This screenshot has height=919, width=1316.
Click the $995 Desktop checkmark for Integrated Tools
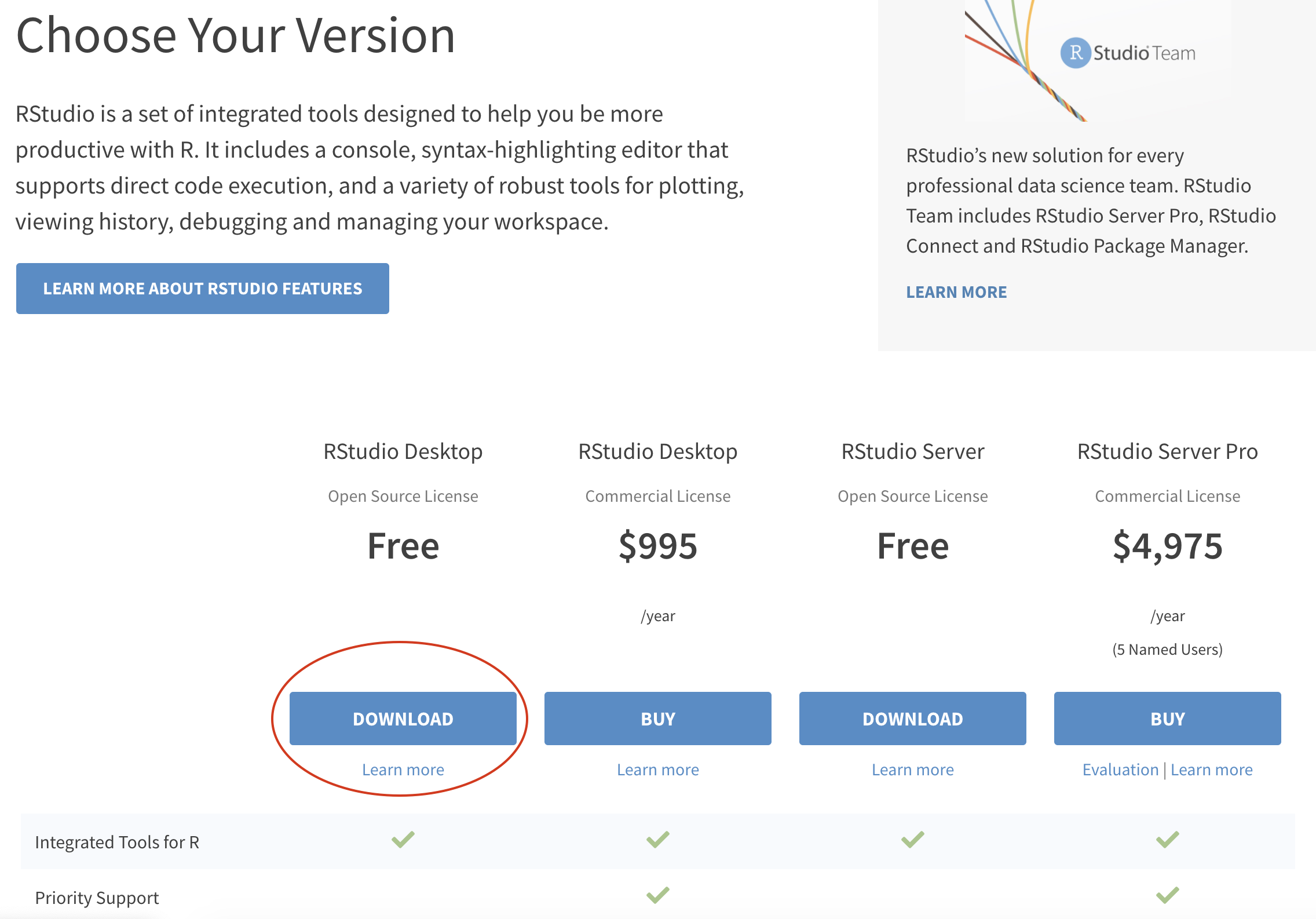coord(658,840)
